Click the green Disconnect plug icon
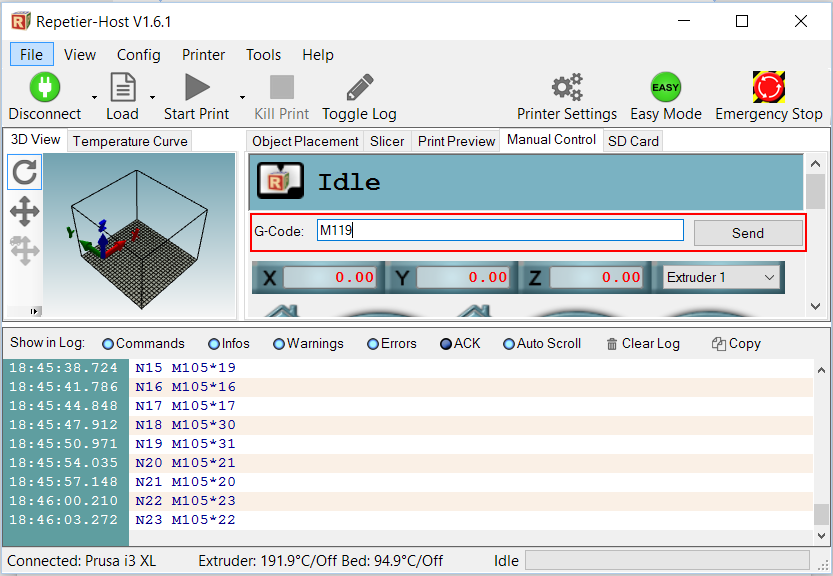833x576 pixels. point(45,87)
